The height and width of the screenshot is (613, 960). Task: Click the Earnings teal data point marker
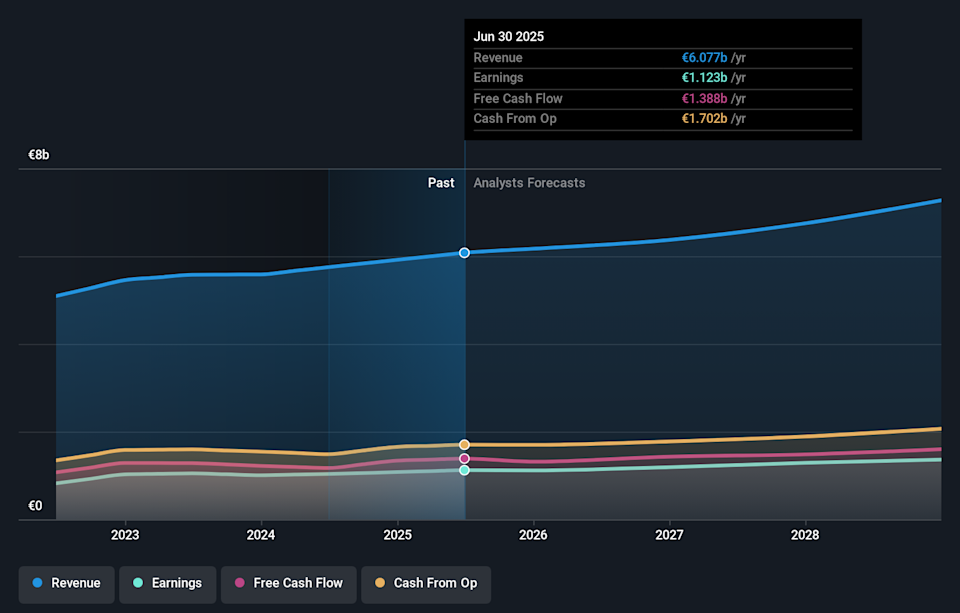tap(465, 470)
